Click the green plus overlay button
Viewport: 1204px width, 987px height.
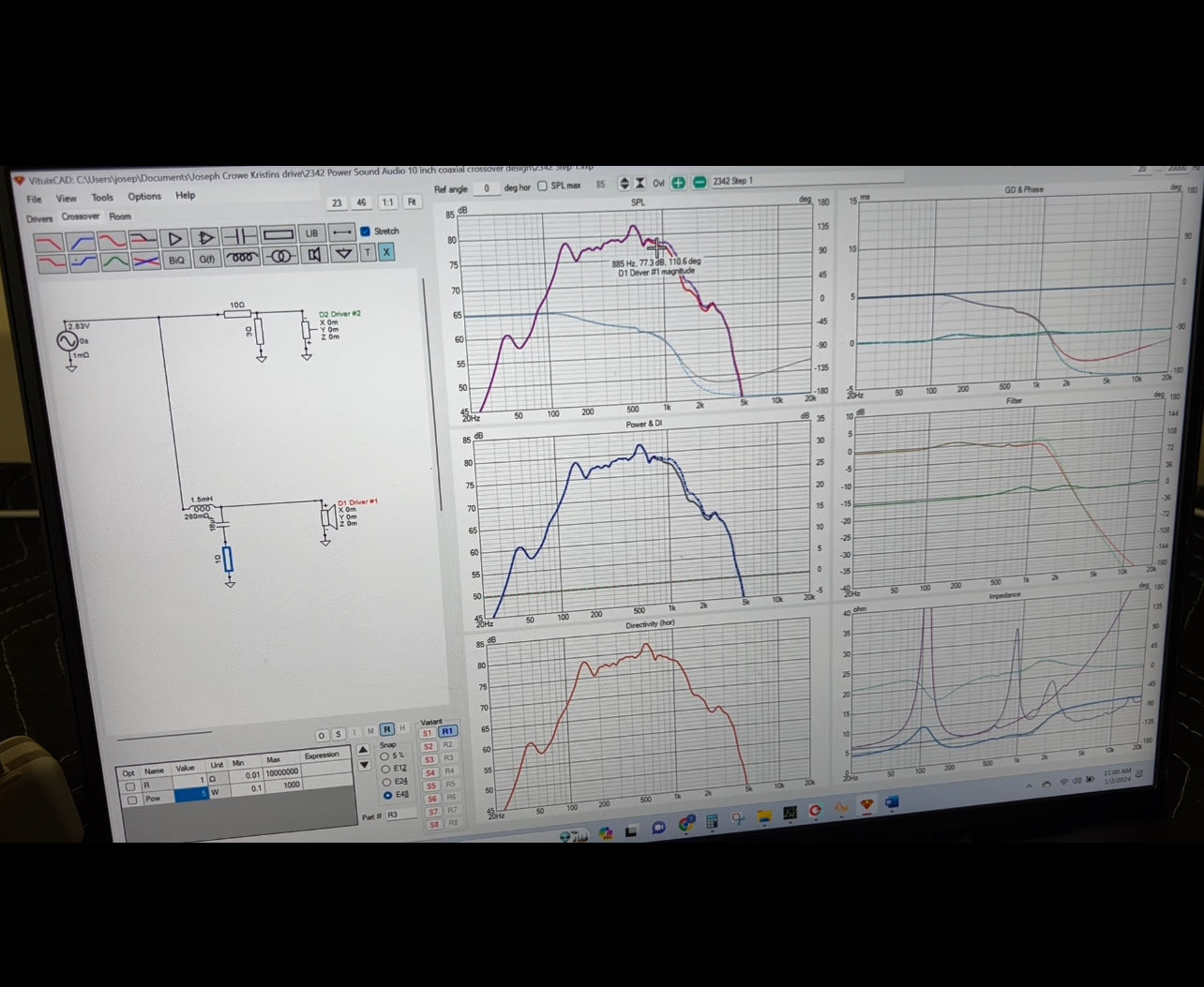[x=678, y=183]
